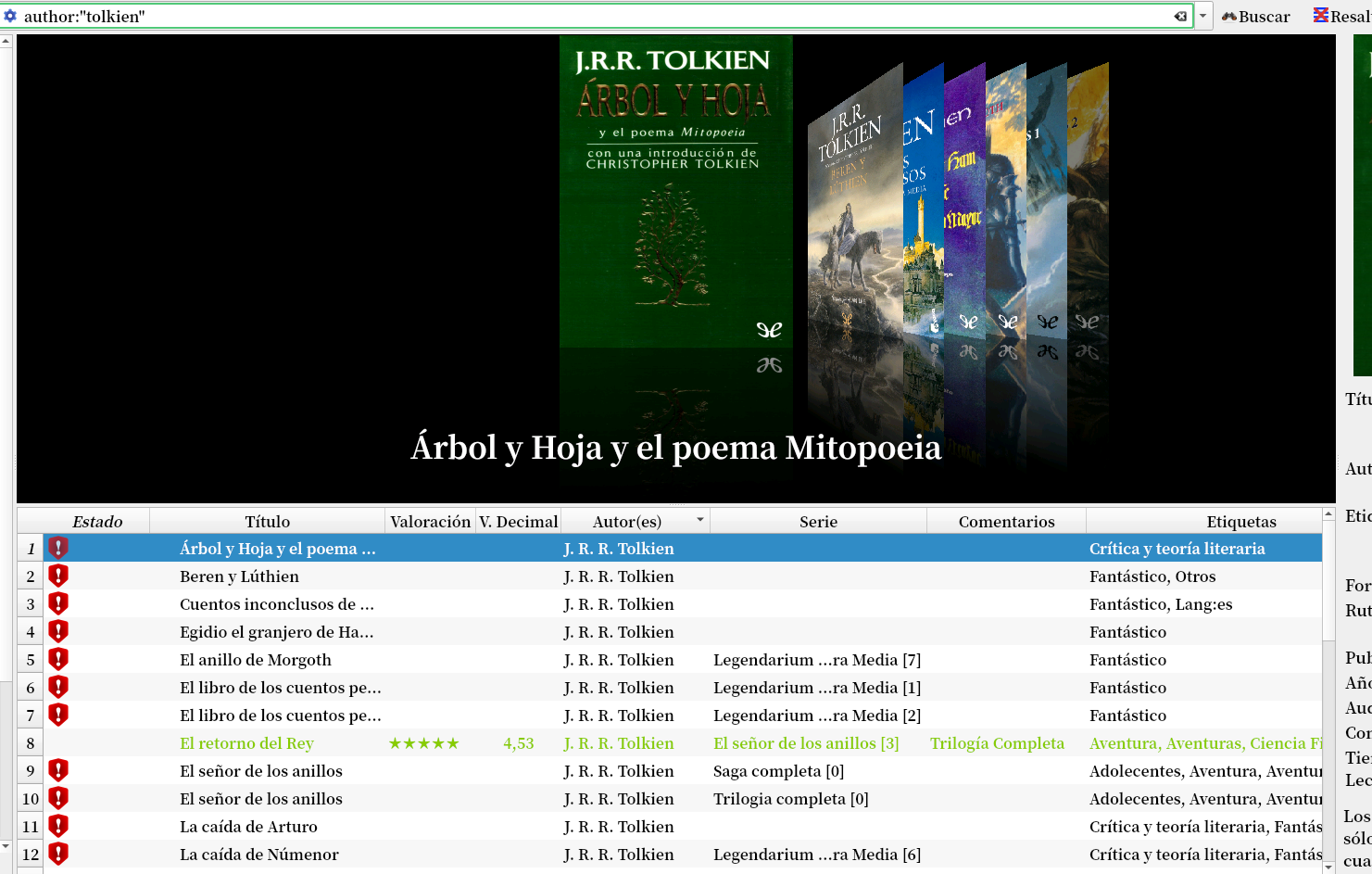Click status icon for Beren y Lúthien row
The image size is (1372, 874).
(58, 576)
